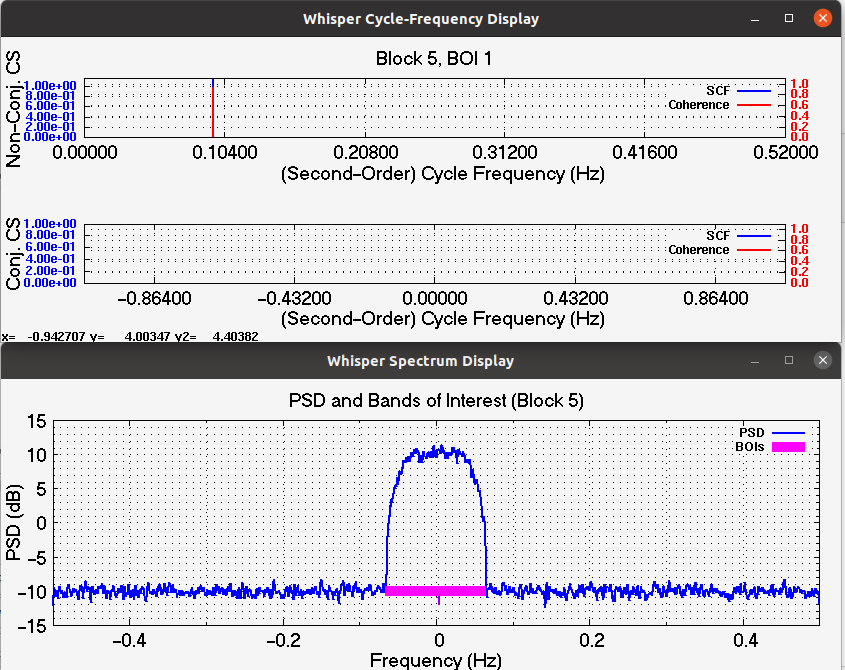Maximize the Whisper Cycle-Frequency Display window
This screenshot has width=845, height=670.
(789, 18)
